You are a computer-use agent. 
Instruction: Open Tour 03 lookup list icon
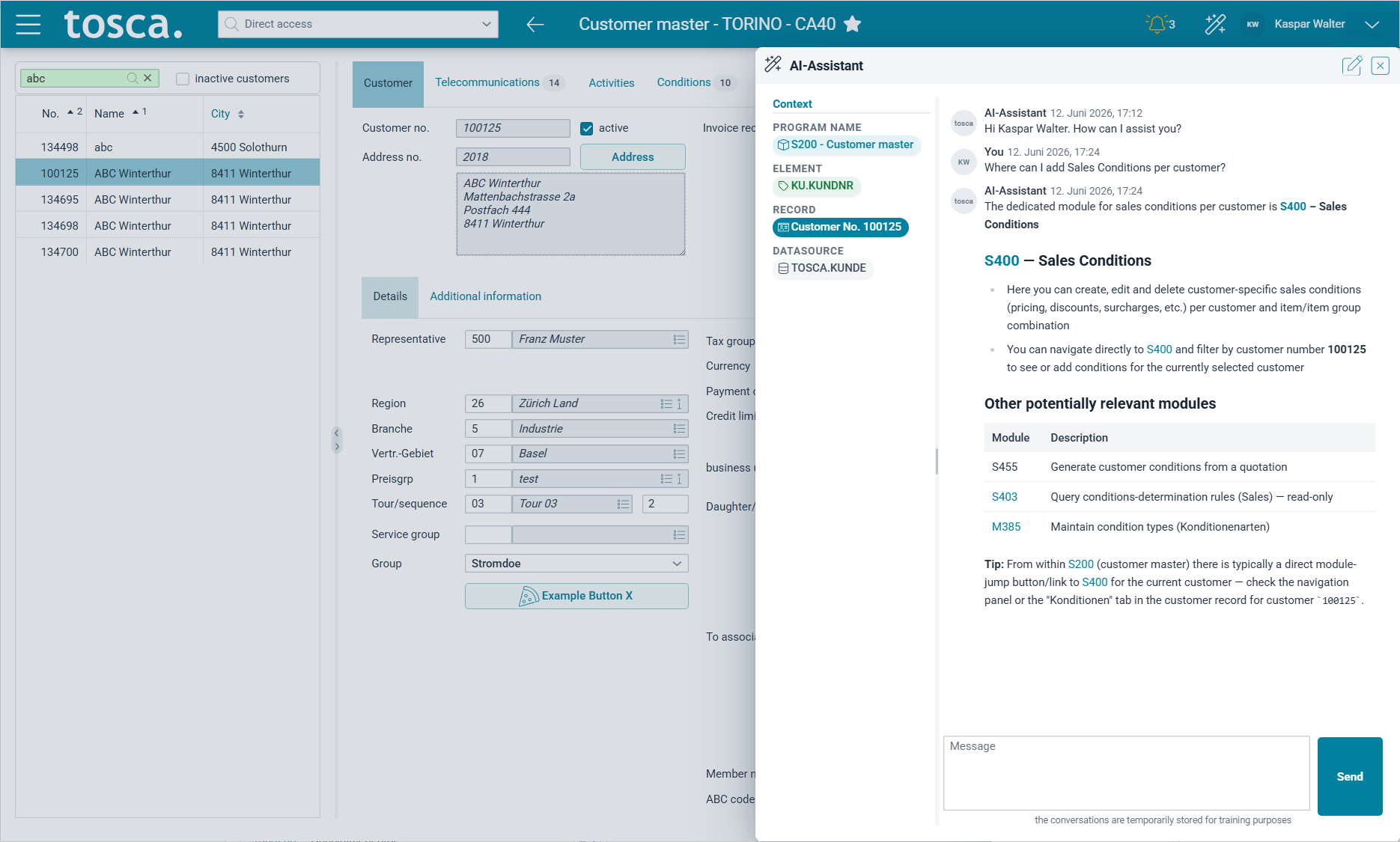click(x=623, y=504)
